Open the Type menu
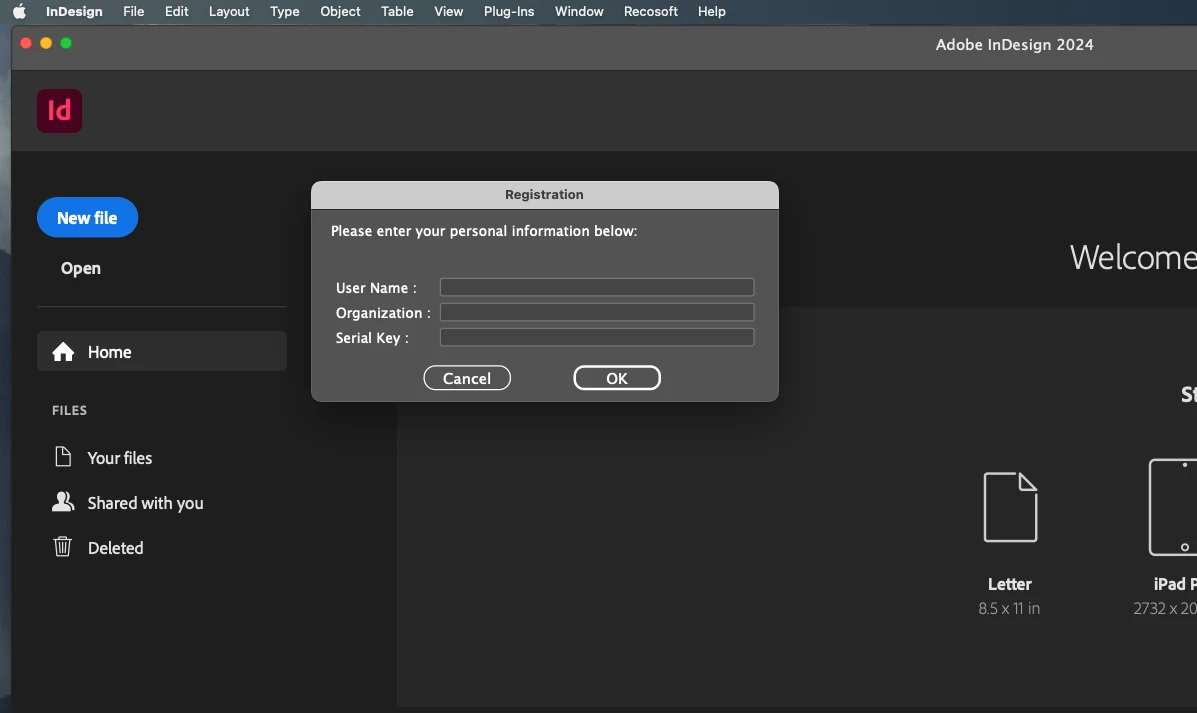Image resolution: width=1197 pixels, height=713 pixels. coord(285,11)
